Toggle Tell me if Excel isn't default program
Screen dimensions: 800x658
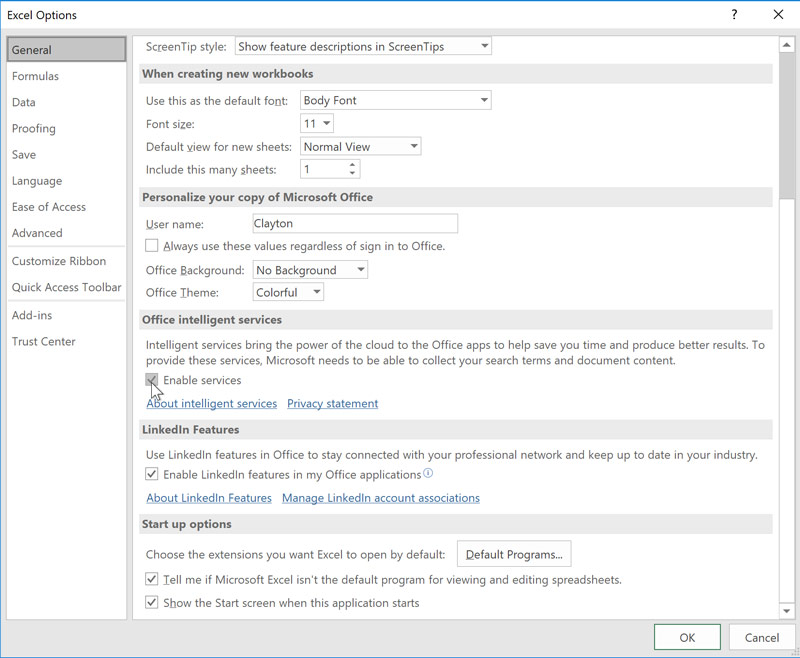tap(152, 579)
